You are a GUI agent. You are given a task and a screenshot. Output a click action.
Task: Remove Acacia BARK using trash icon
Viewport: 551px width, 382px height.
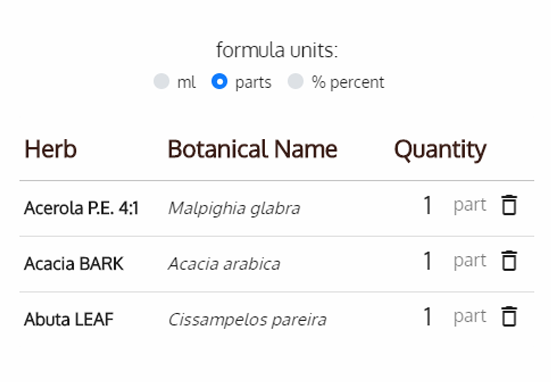[509, 261]
